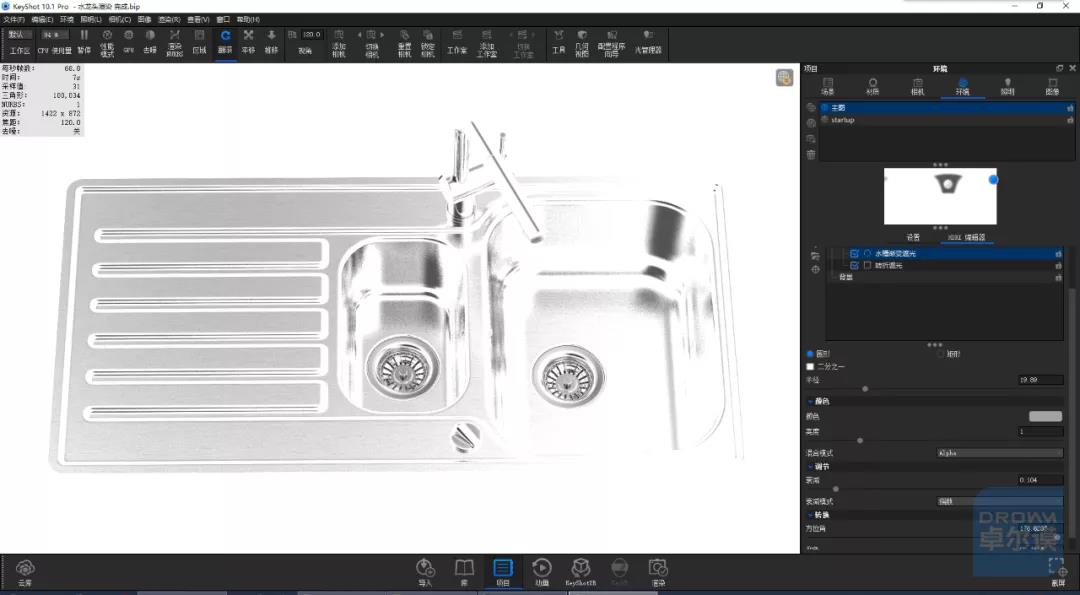Switch to the 设置 (Settings) sub-tab

tap(913, 237)
